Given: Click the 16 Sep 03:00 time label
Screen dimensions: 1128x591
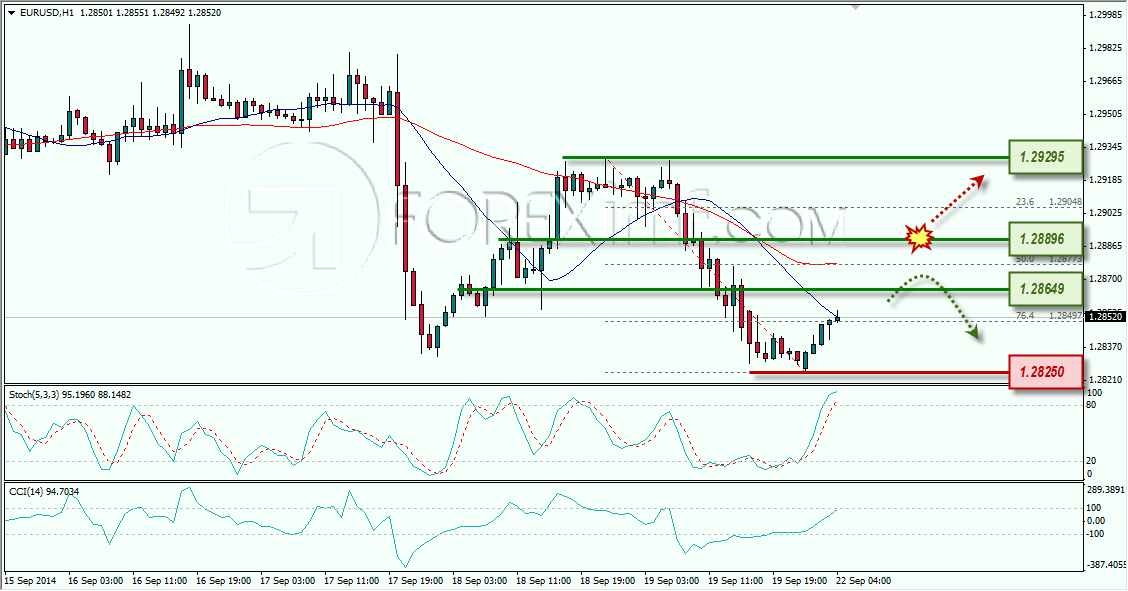Looking at the screenshot, I should [96, 580].
